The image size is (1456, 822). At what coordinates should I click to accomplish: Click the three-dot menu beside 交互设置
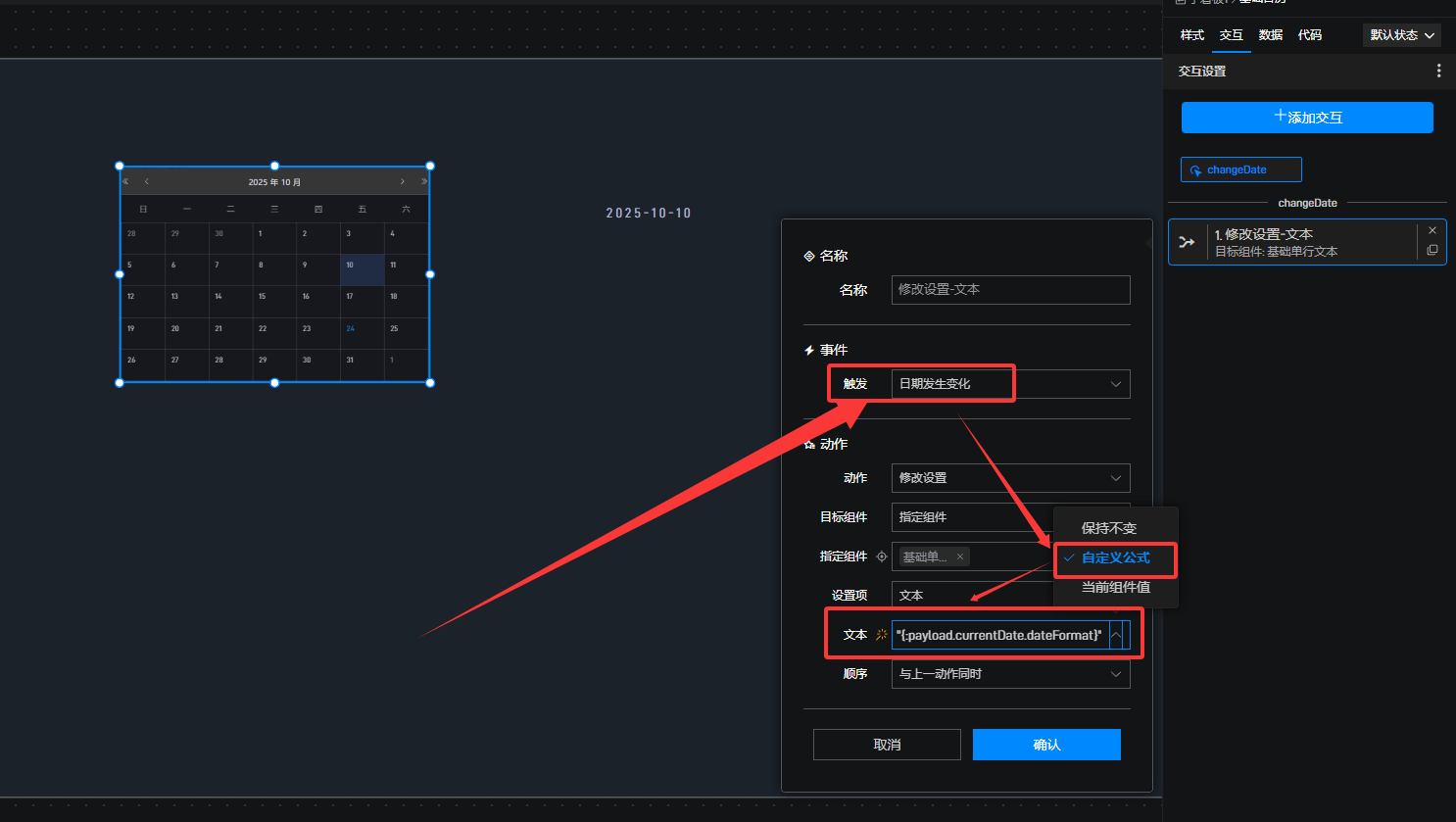coord(1438,71)
